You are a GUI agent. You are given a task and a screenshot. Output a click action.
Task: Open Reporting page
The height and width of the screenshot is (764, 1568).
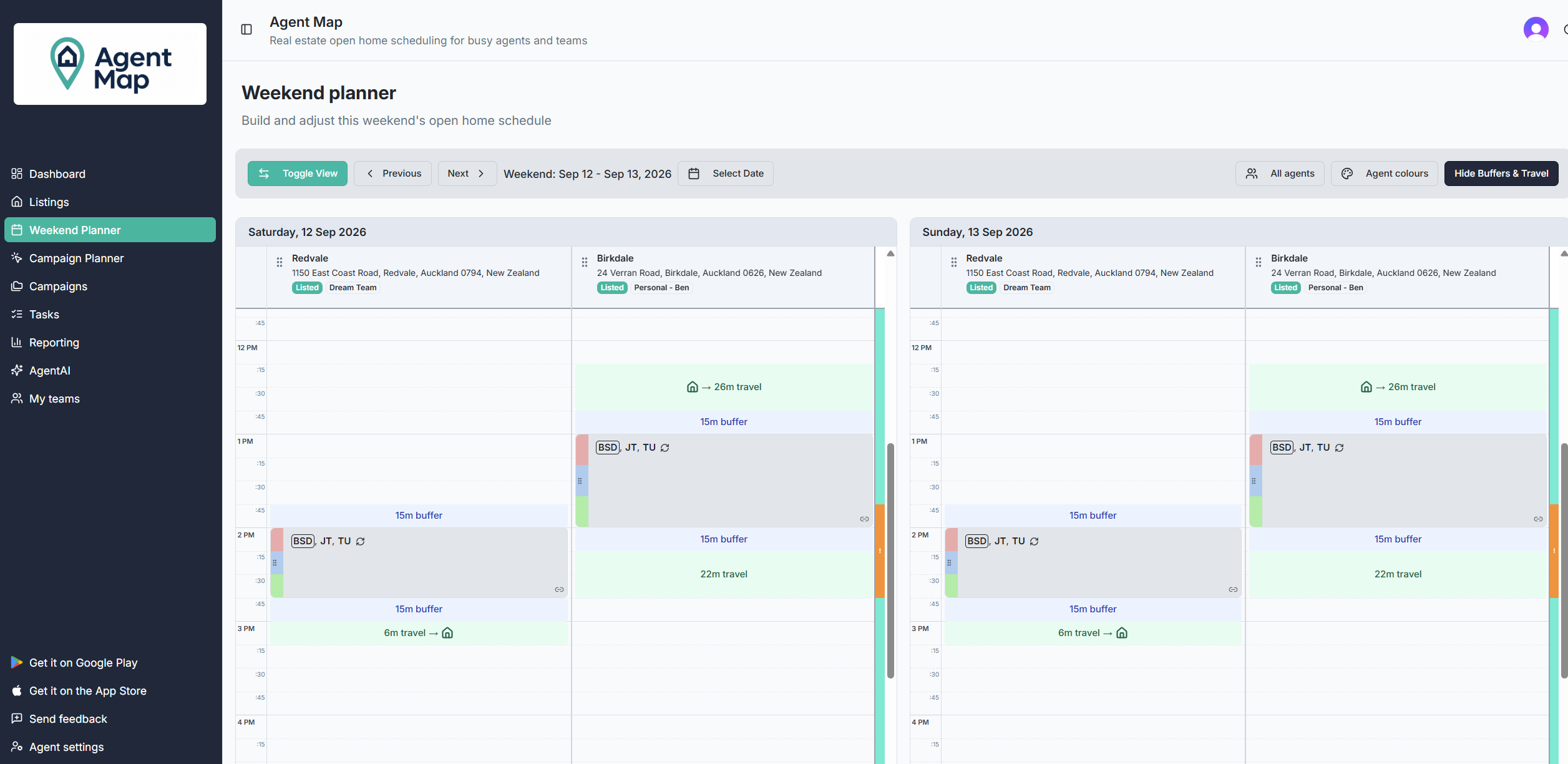pos(110,342)
